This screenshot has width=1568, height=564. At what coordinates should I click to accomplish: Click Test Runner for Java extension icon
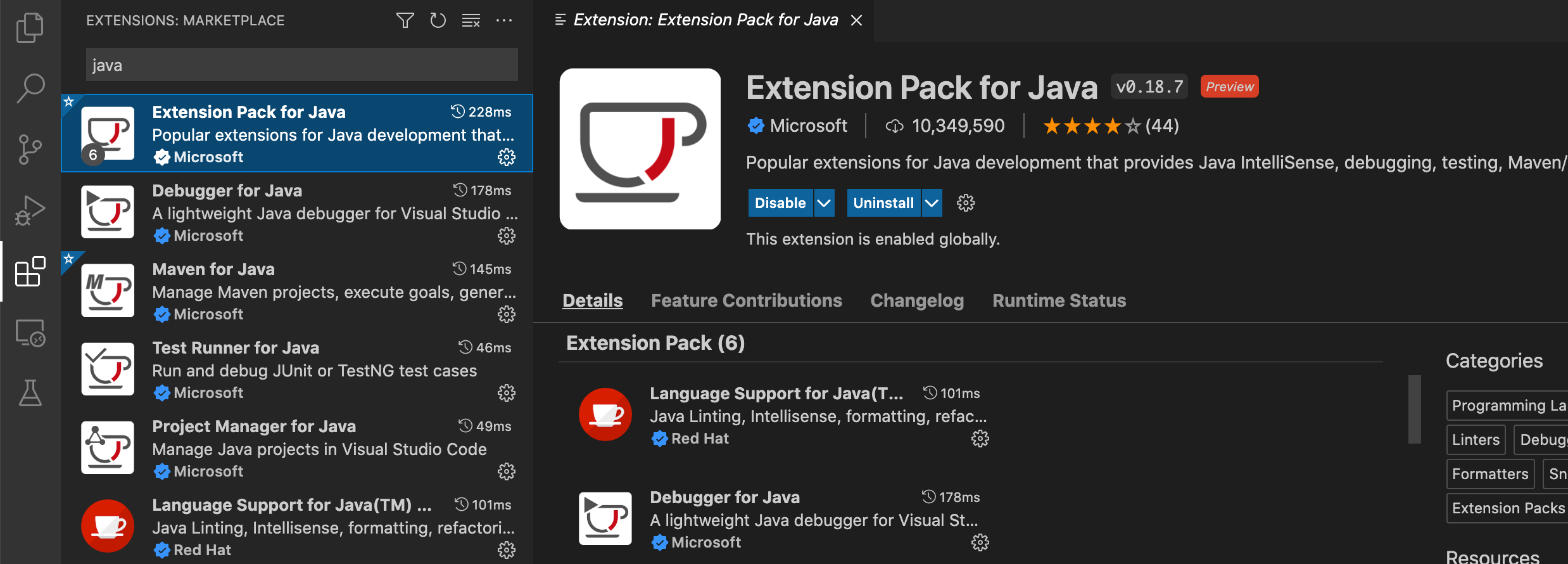coord(108,369)
